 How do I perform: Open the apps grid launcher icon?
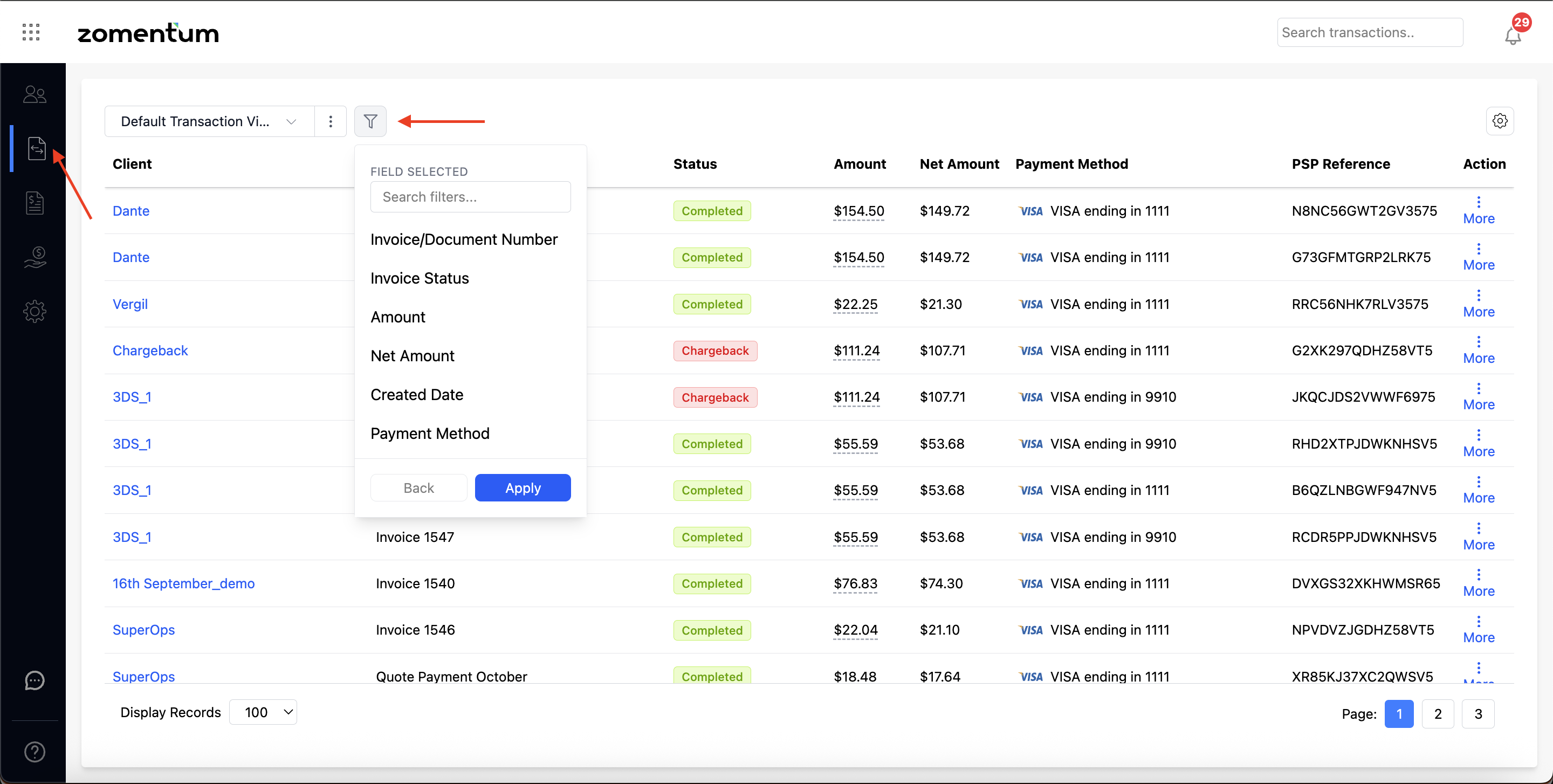pos(31,32)
